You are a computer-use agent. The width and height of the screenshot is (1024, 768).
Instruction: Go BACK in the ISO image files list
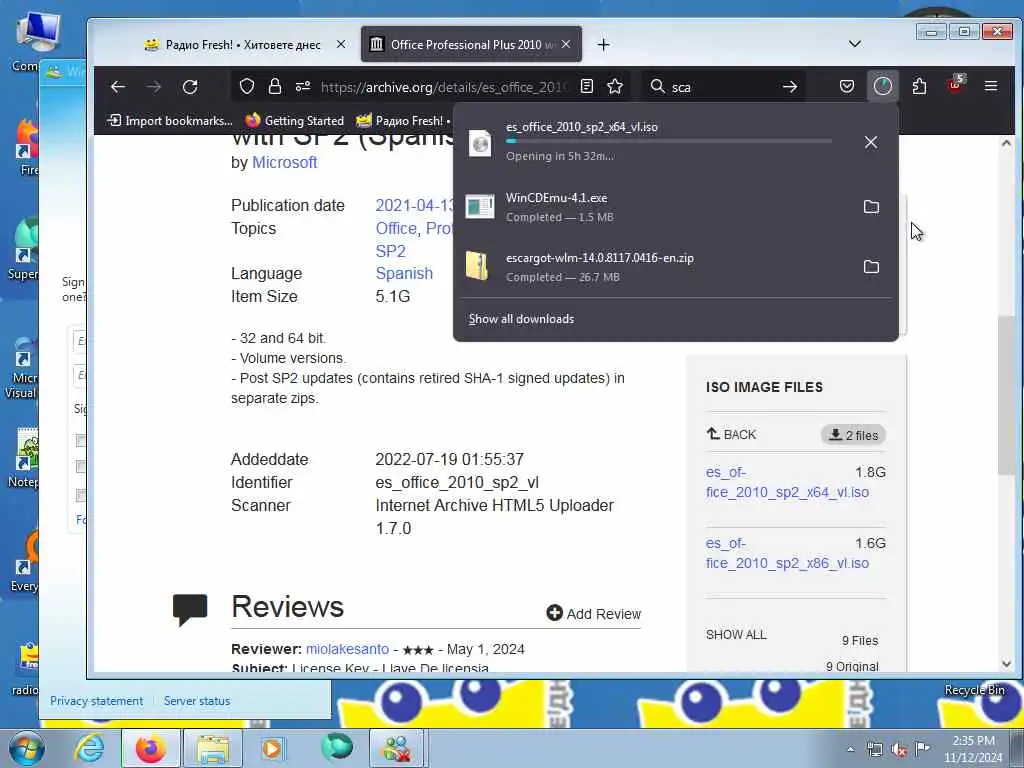[x=731, y=434]
